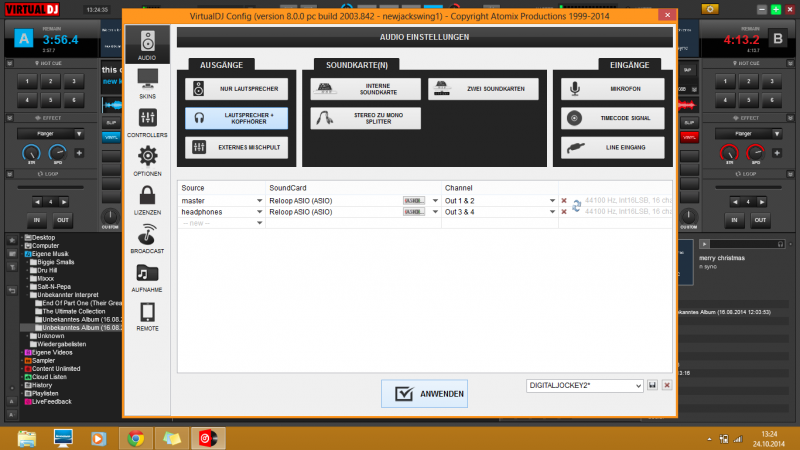This screenshot has width=800, height=450.
Task: Open the Audio settings section
Action: 147,44
